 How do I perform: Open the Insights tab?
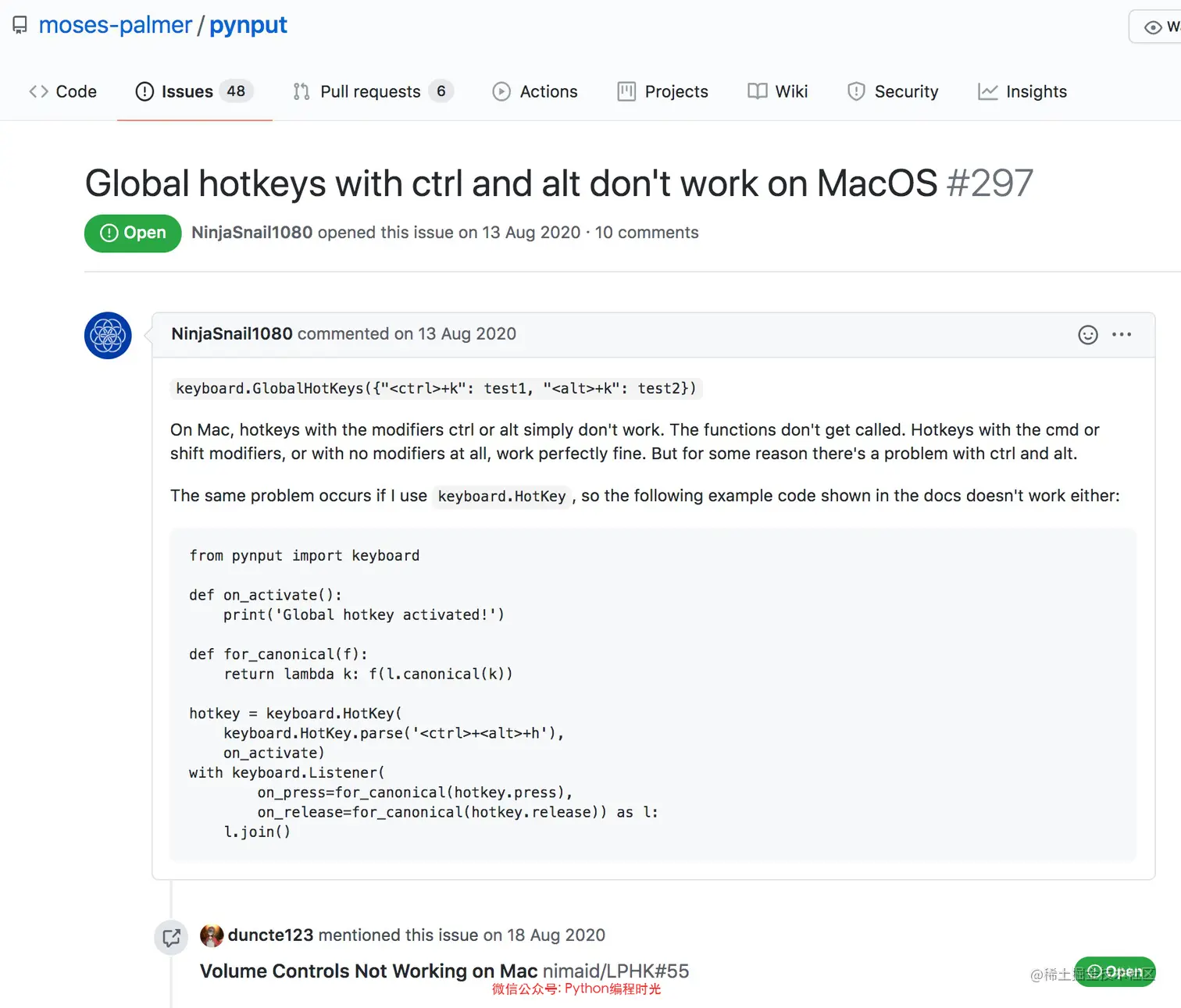[x=1022, y=91]
